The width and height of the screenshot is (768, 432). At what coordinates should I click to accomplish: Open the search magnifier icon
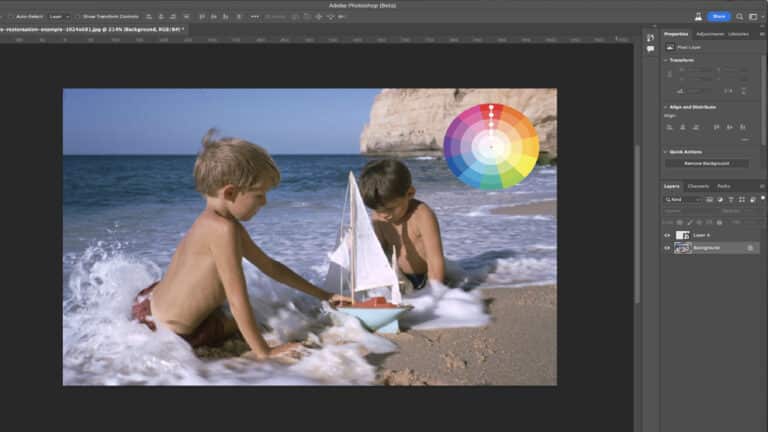(x=740, y=17)
